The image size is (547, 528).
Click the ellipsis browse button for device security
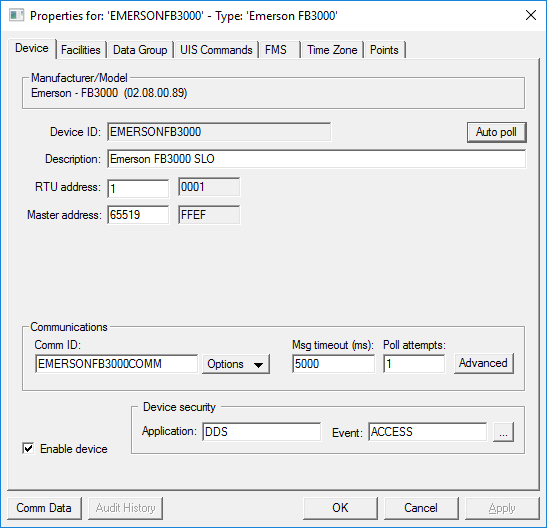[503, 432]
